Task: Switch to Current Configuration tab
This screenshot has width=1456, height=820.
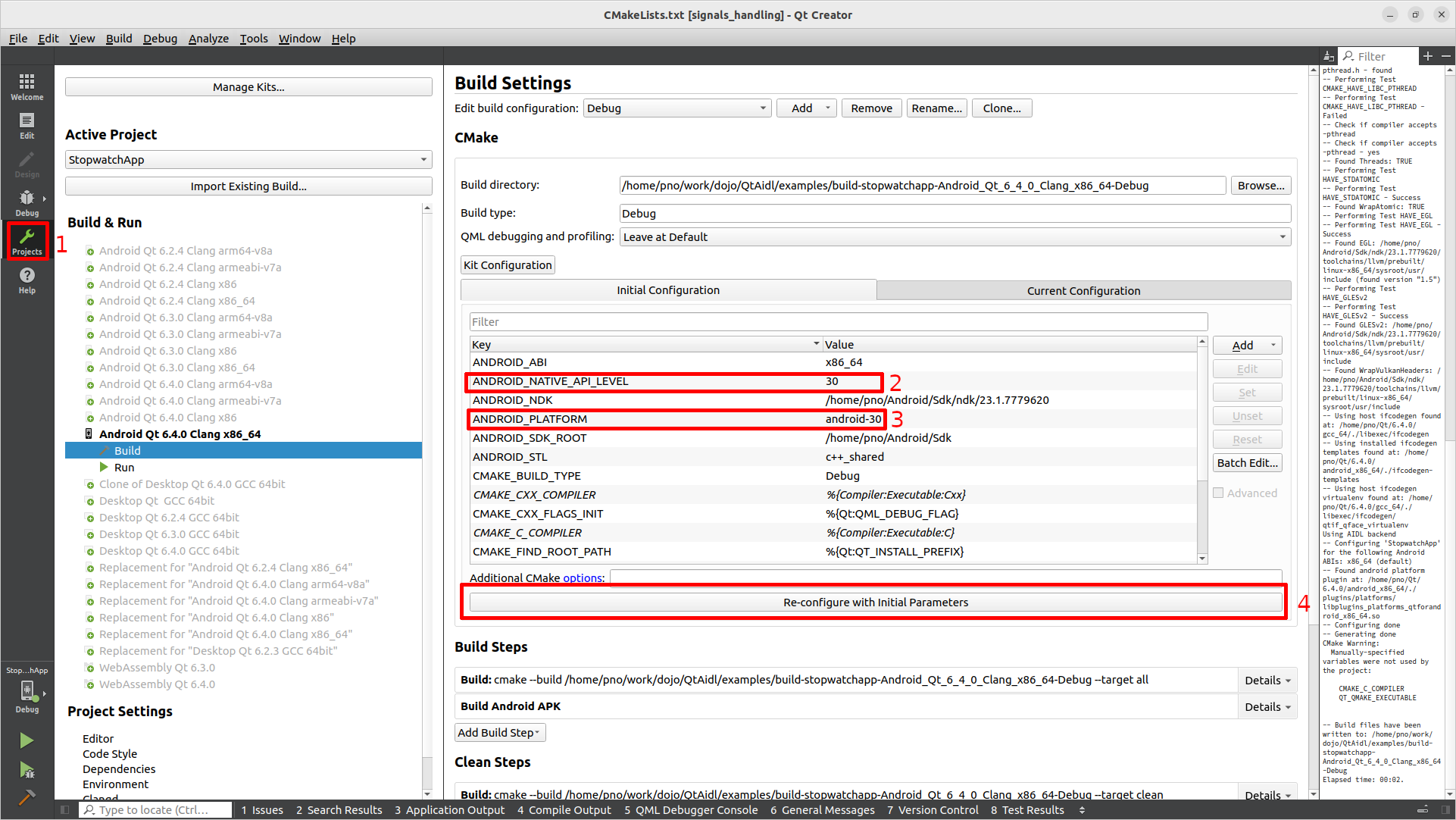Action: click(1083, 291)
